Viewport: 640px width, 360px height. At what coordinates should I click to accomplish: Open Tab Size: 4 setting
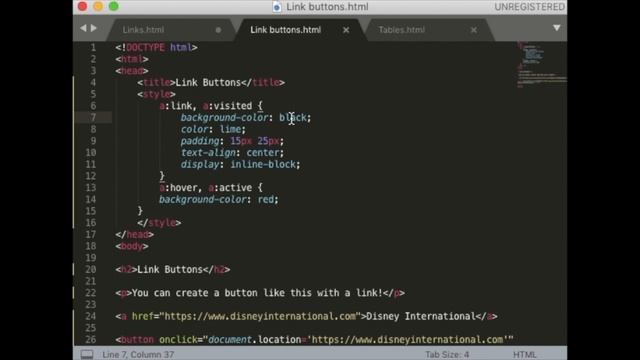(447, 354)
